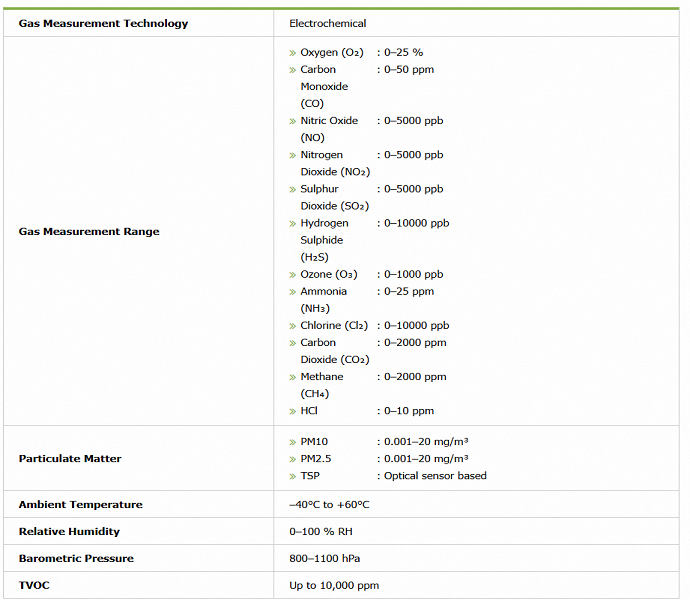
Task: Click the TVOC row label
Action: [34, 585]
